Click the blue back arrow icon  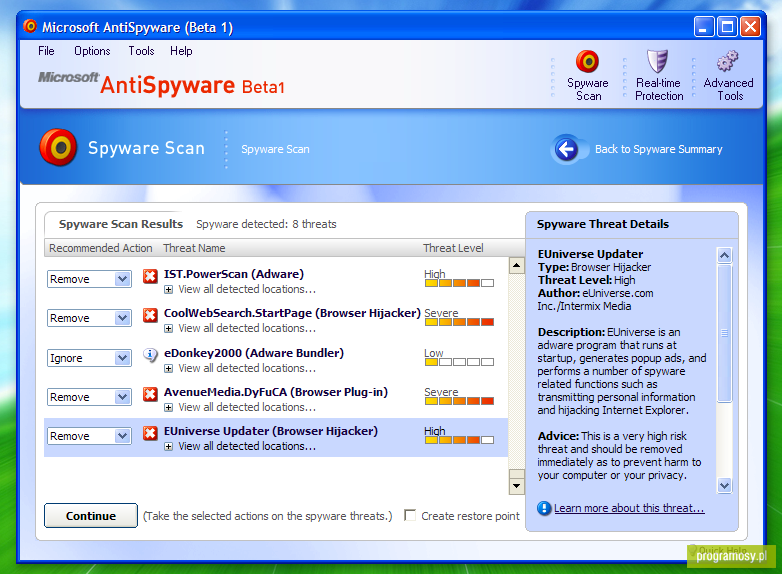pyautogui.click(x=567, y=149)
